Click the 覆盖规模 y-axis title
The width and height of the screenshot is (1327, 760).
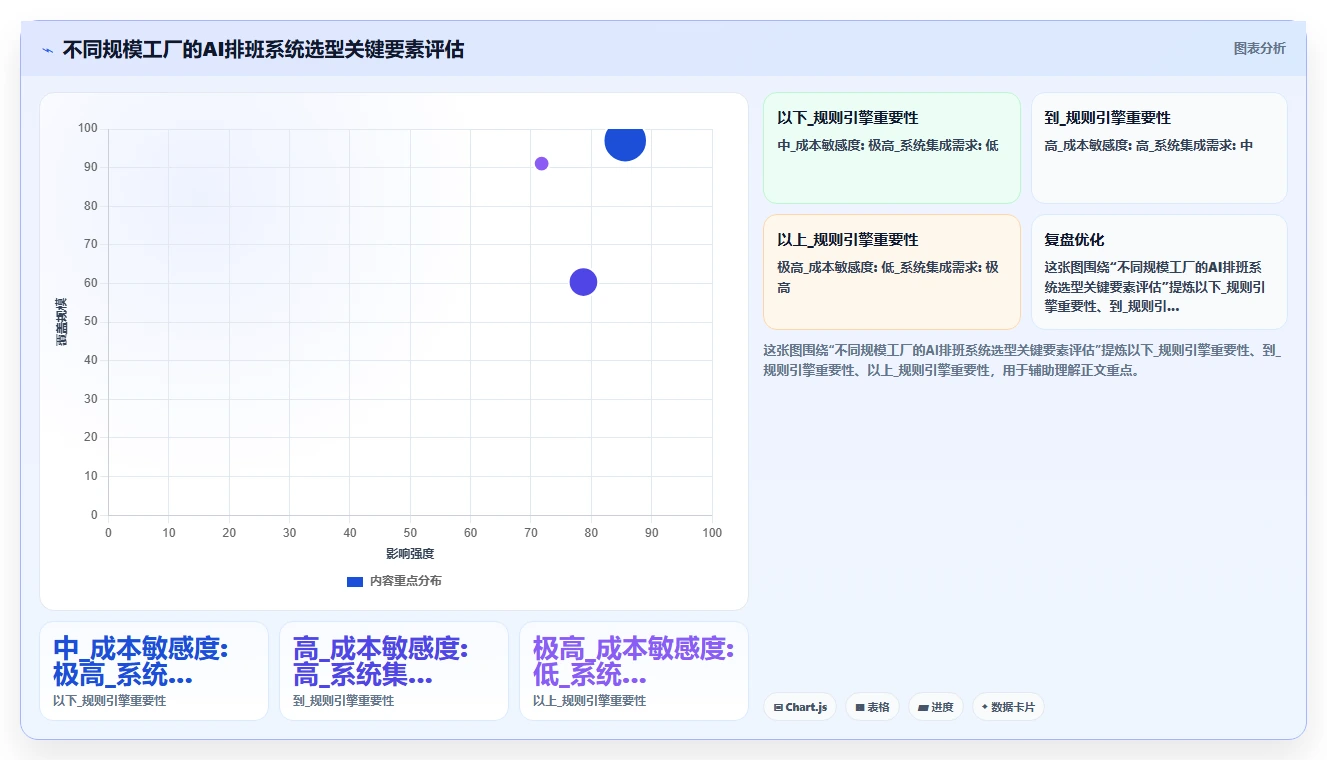pyautogui.click(x=61, y=322)
